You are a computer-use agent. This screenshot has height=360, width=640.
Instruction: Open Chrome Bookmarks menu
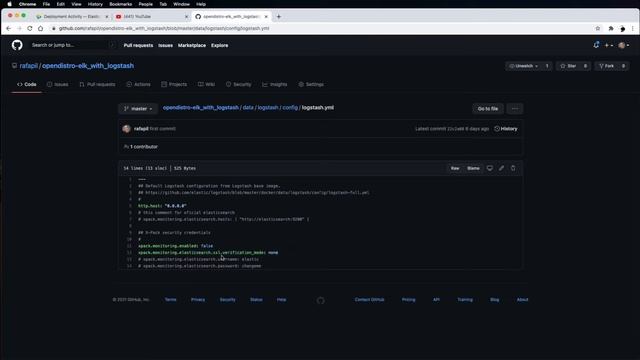click(x=120, y=4)
